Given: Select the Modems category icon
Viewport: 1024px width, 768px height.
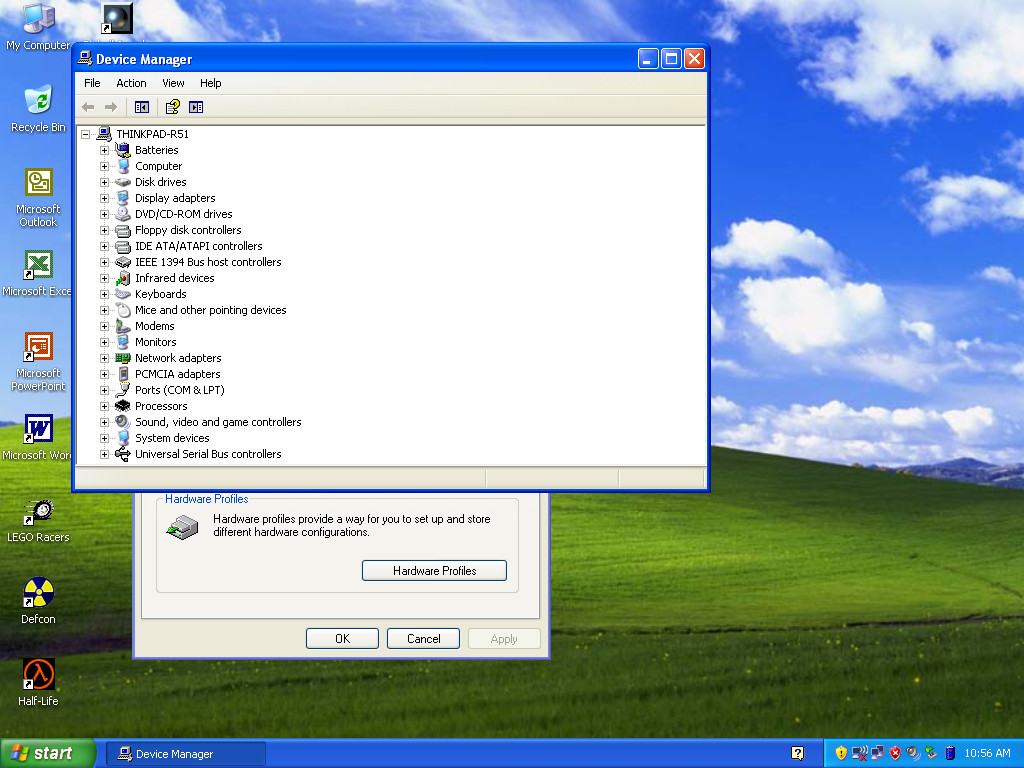Looking at the screenshot, I should (x=123, y=326).
